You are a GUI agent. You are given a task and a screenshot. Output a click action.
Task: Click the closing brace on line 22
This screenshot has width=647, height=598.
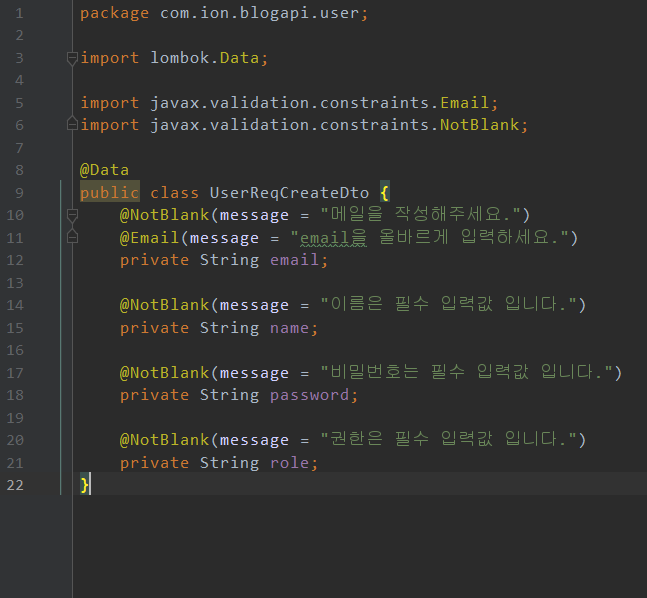pyautogui.click(x=84, y=485)
